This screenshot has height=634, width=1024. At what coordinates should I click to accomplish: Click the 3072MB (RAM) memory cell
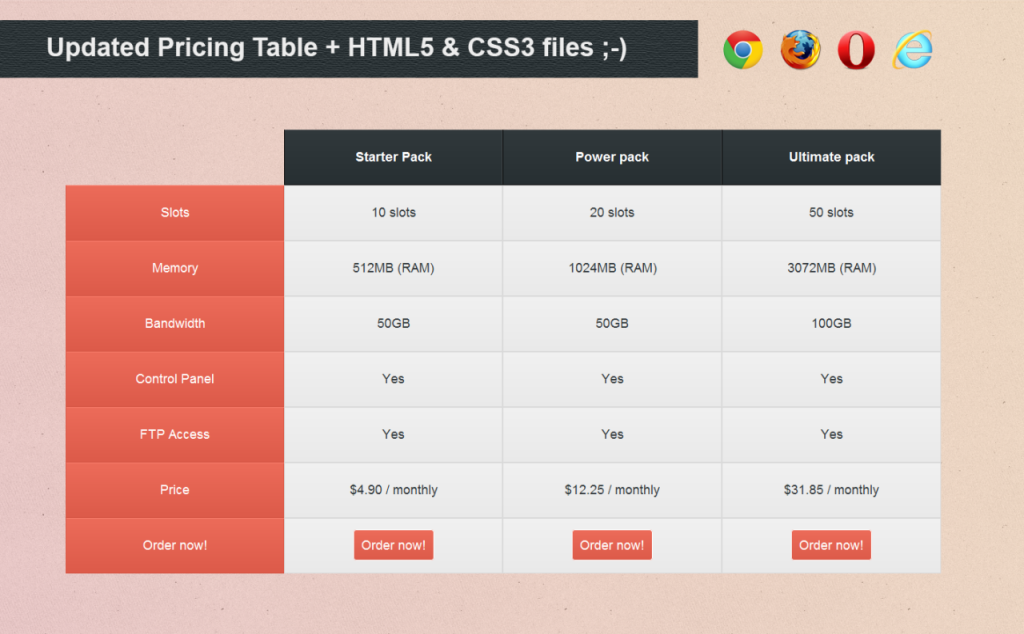click(831, 268)
